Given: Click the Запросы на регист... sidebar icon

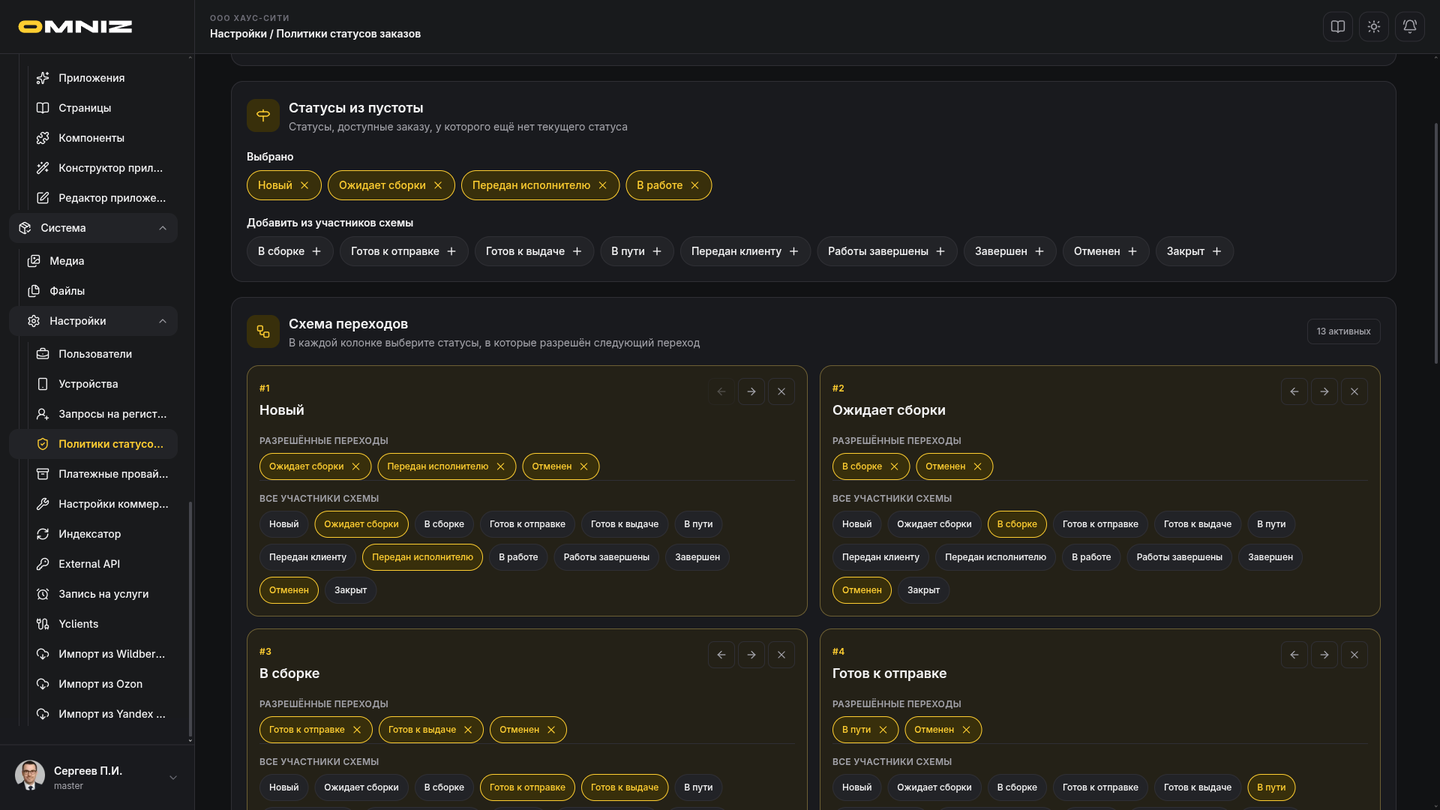Looking at the screenshot, I should (x=43, y=414).
